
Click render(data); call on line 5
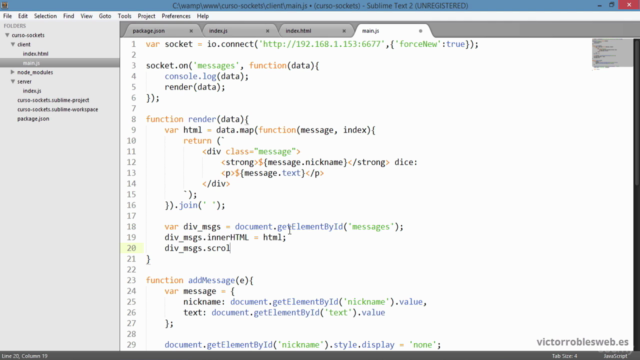pyautogui.click(x=195, y=87)
